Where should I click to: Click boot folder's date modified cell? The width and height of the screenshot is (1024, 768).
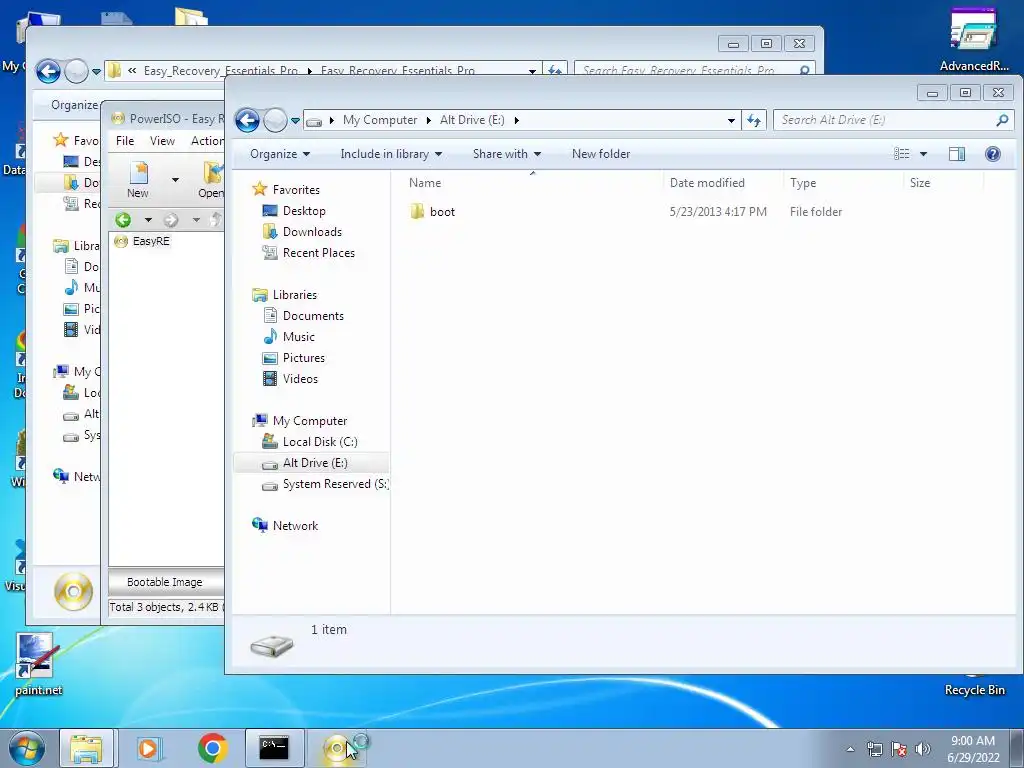click(x=718, y=212)
